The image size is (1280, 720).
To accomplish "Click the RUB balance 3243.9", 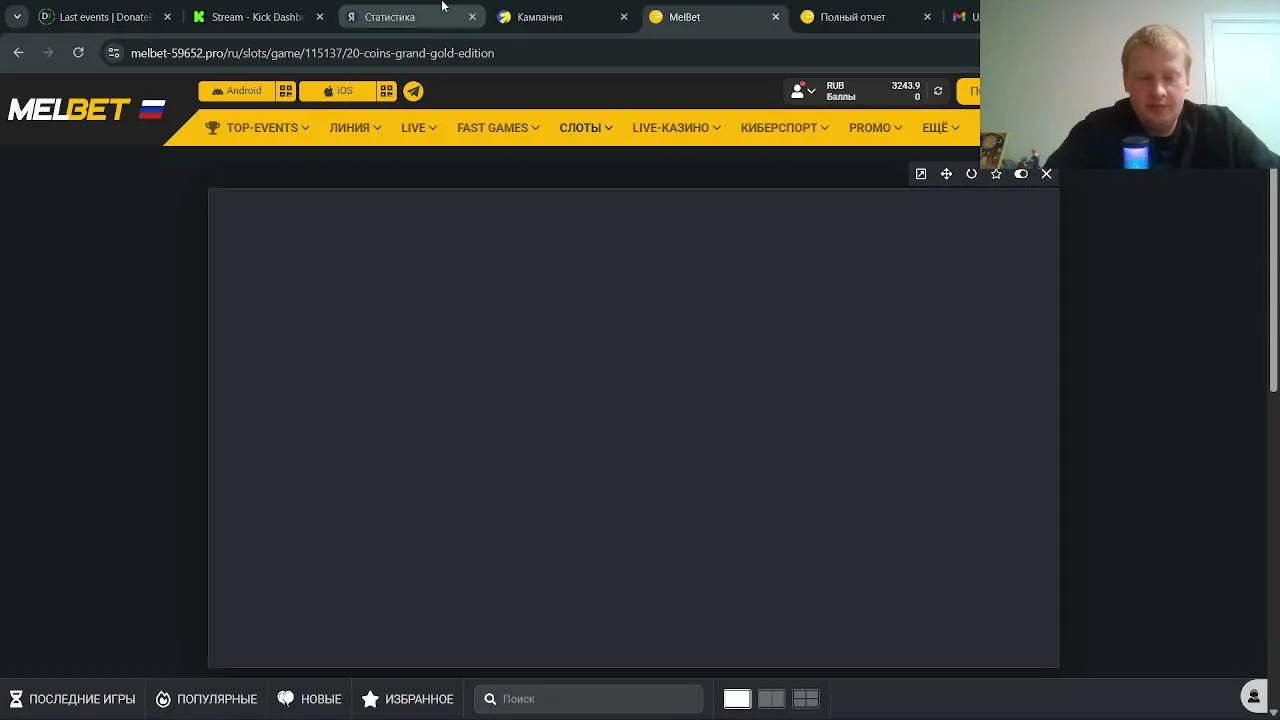I will (x=905, y=86).
